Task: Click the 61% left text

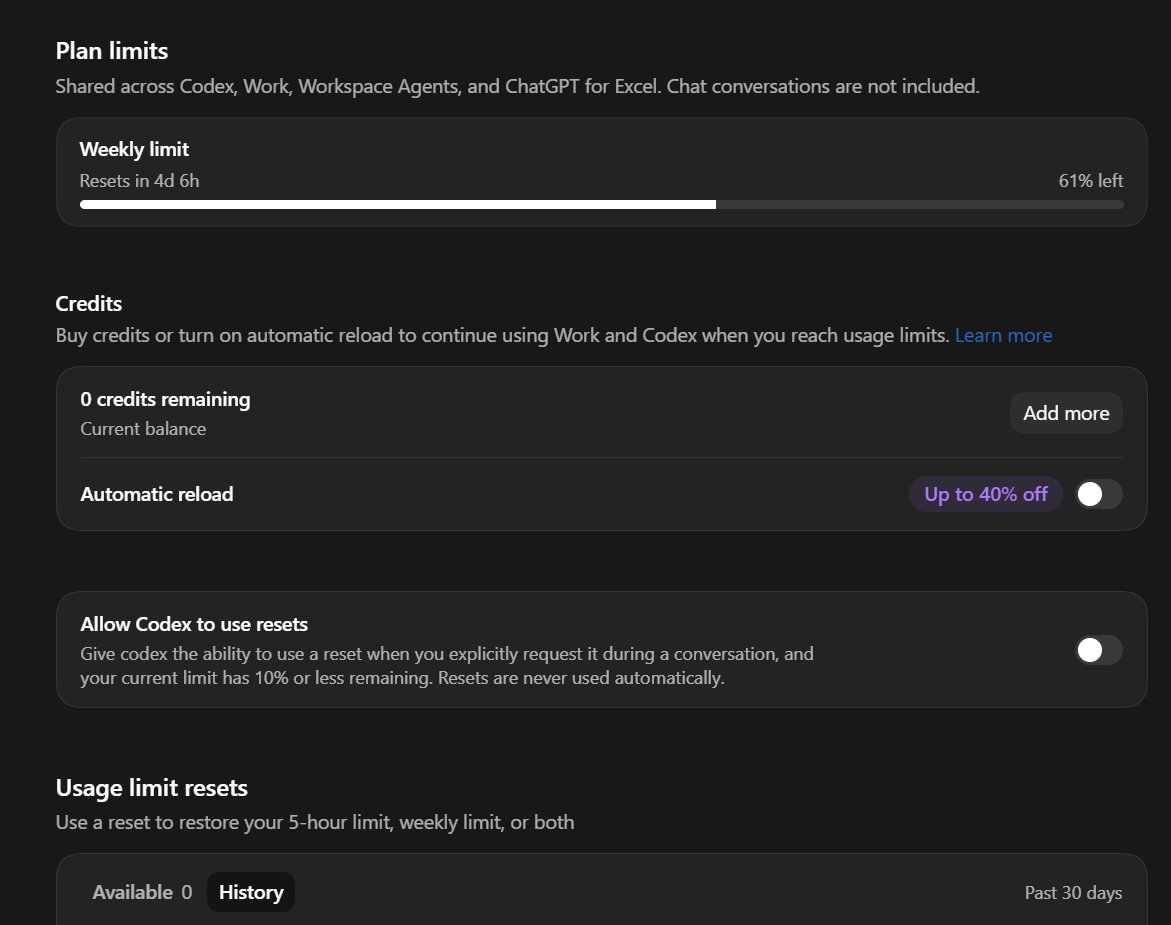Action: (1090, 181)
